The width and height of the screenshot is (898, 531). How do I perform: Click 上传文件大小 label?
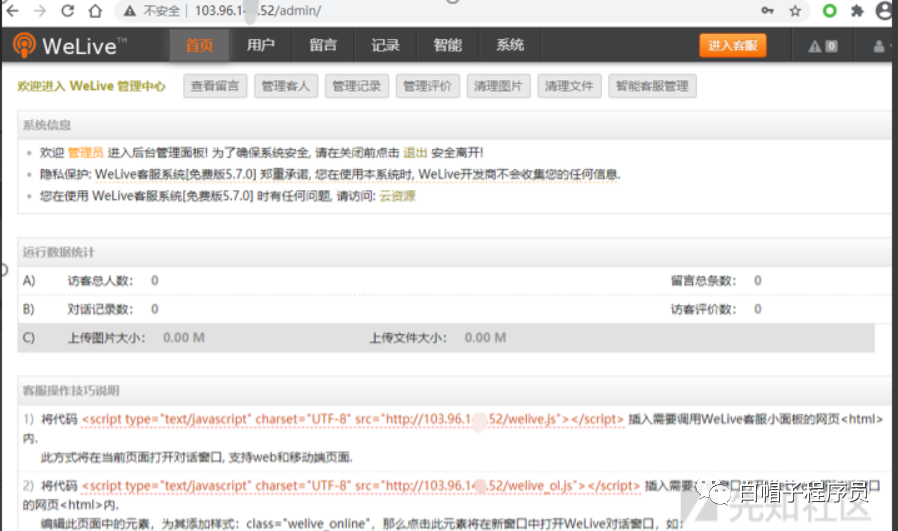(x=408, y=338)
